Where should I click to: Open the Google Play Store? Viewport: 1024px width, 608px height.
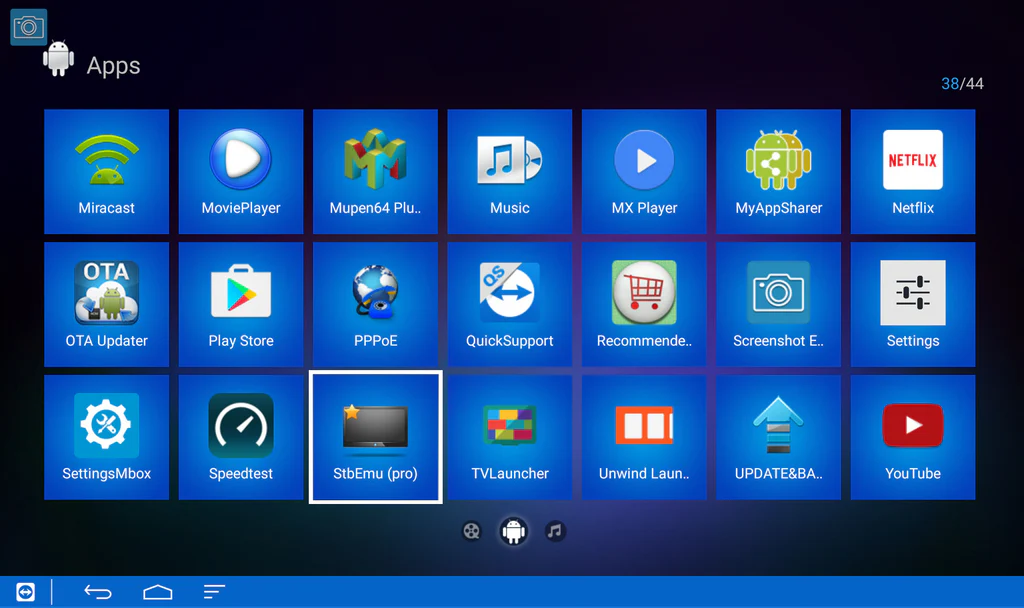[240, 303]
